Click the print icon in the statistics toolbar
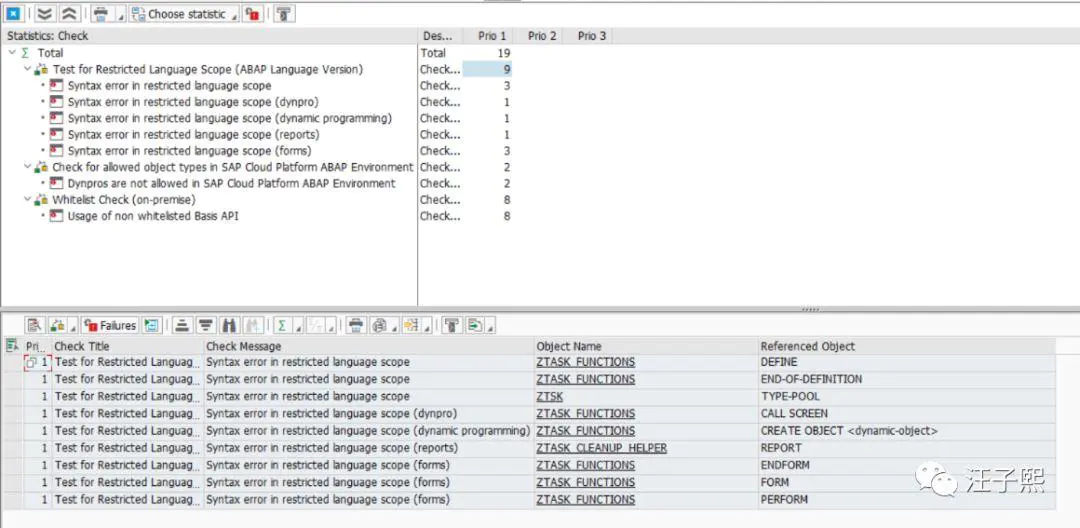 (x=101, y=13)
